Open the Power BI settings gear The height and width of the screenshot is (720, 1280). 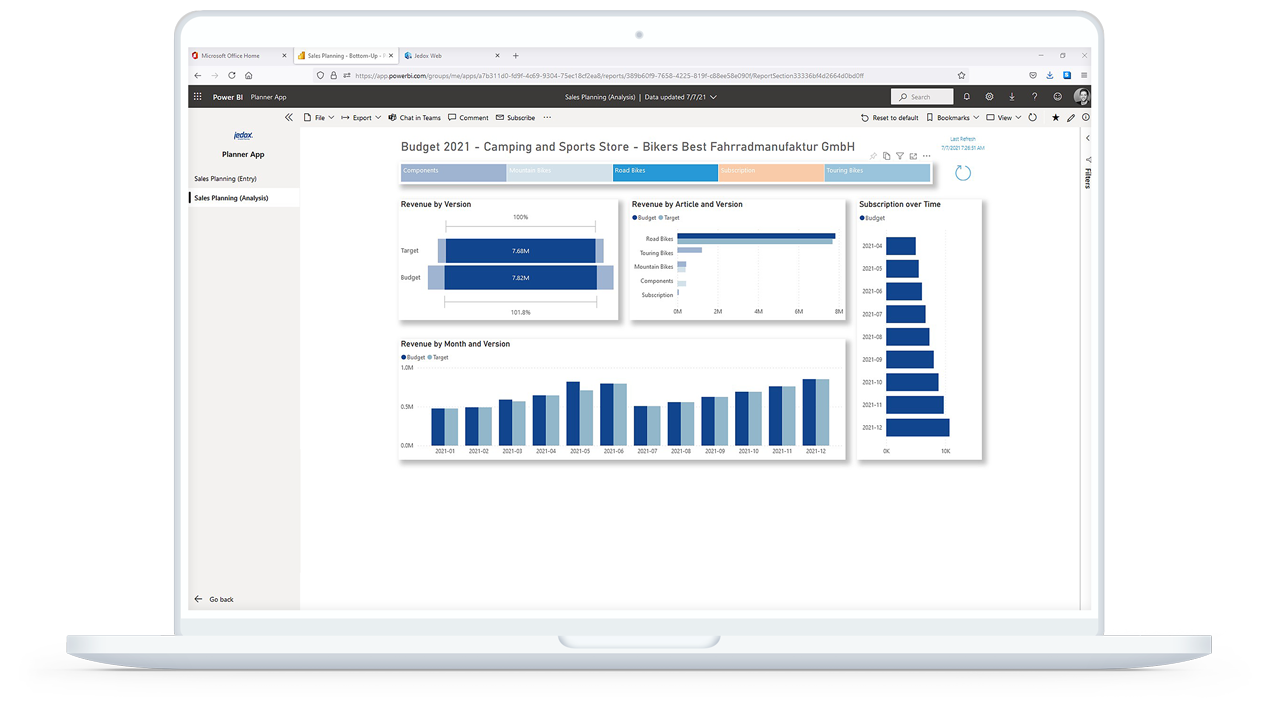[x=989, y=97]
